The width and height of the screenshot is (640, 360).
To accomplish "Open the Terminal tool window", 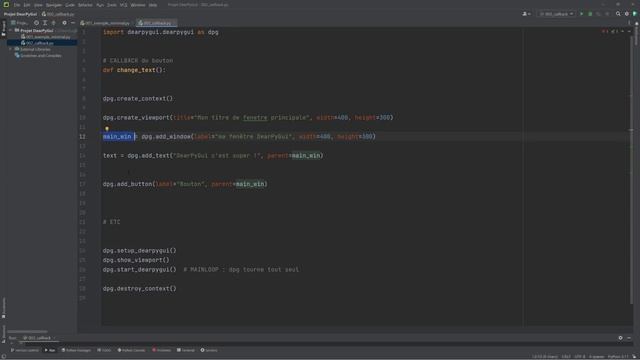I will [186, 350].
